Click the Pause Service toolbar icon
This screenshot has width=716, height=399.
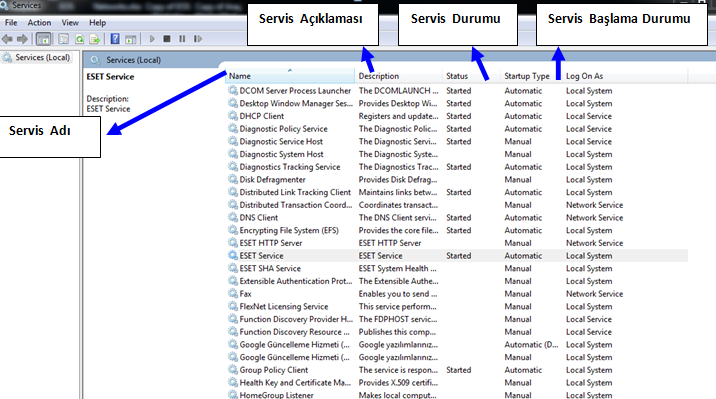click(x=182, y=39)
